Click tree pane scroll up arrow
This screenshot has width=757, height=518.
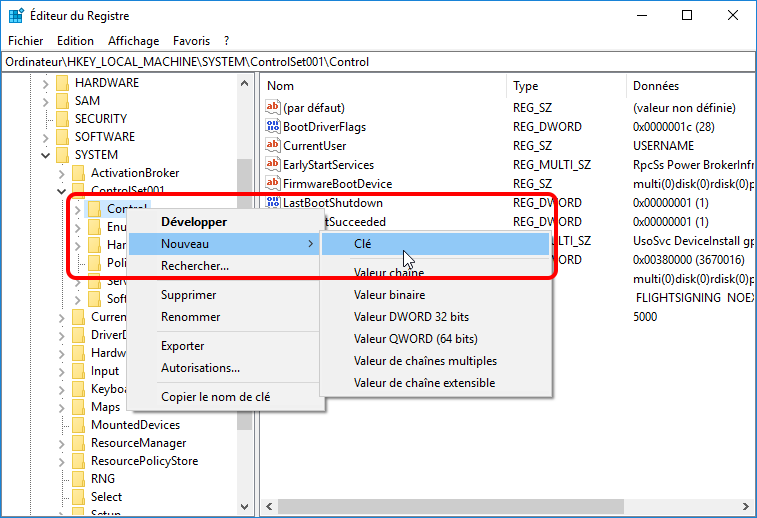[x=244, y=84]
